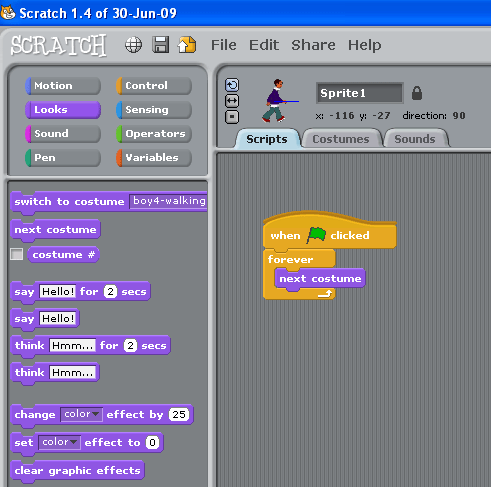
Task: Switch to the Scripts tab
Action: tap(267, 139)
